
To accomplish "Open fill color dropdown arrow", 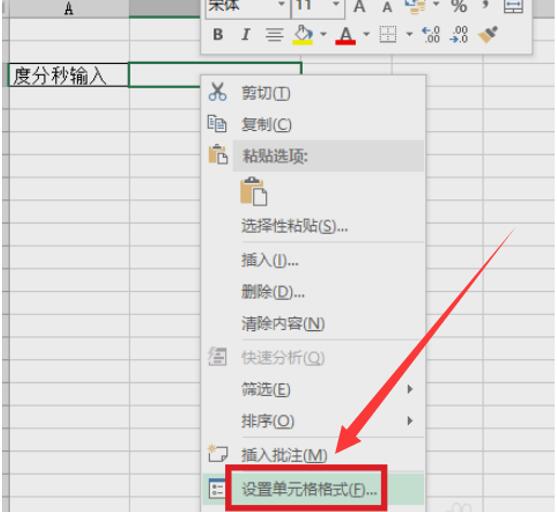I will pyautogui.click(x=323, y=34).
